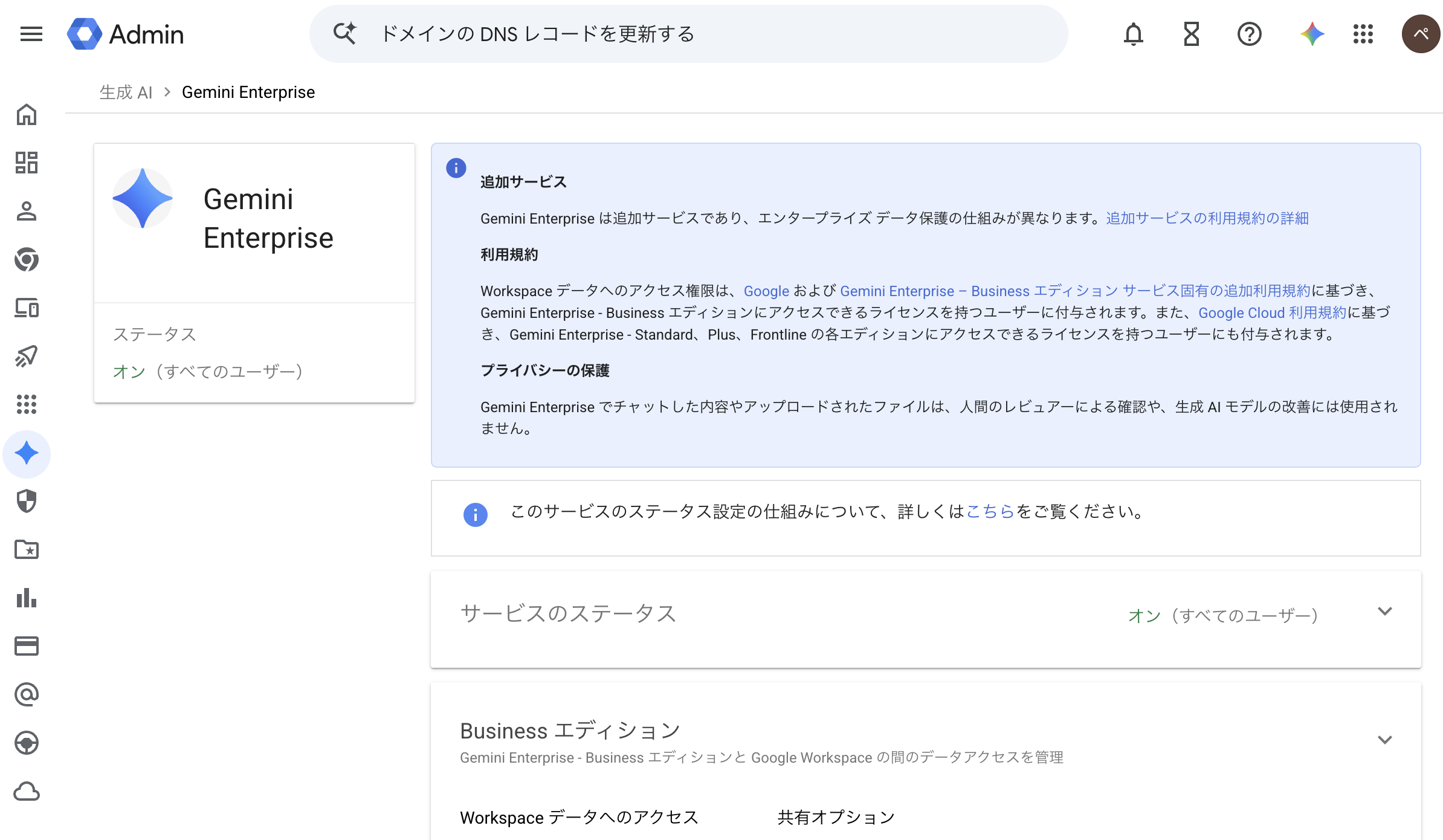Open the Google apps grid
The width and height of the screenshot is (1443, 840).
1363,34
